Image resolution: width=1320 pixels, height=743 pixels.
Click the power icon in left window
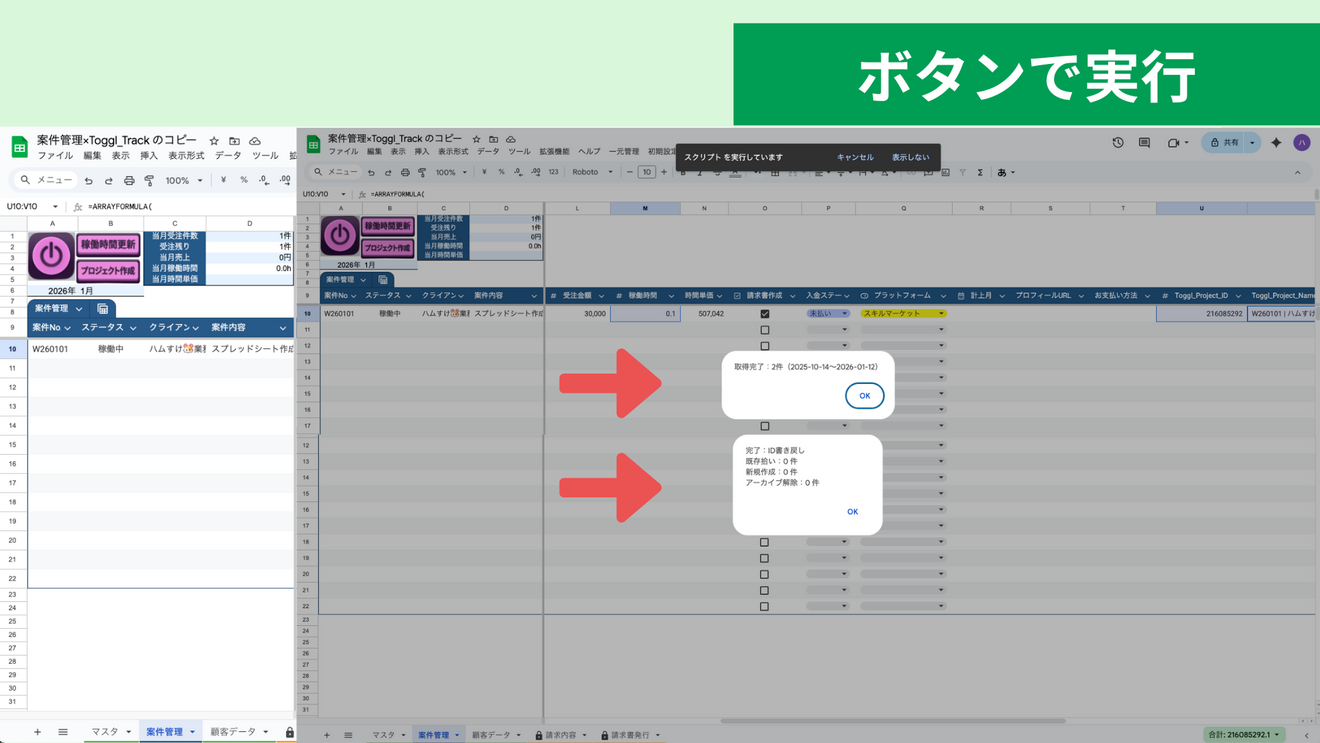click(51, 257)
